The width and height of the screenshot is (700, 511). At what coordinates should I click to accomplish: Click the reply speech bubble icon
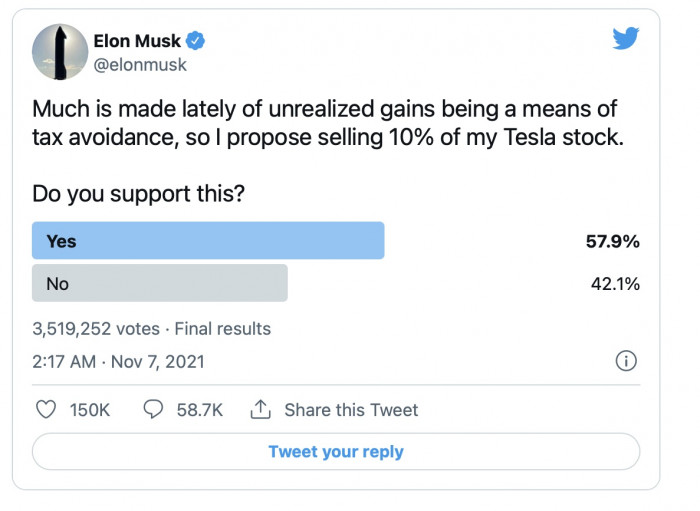tap(154, 410)
